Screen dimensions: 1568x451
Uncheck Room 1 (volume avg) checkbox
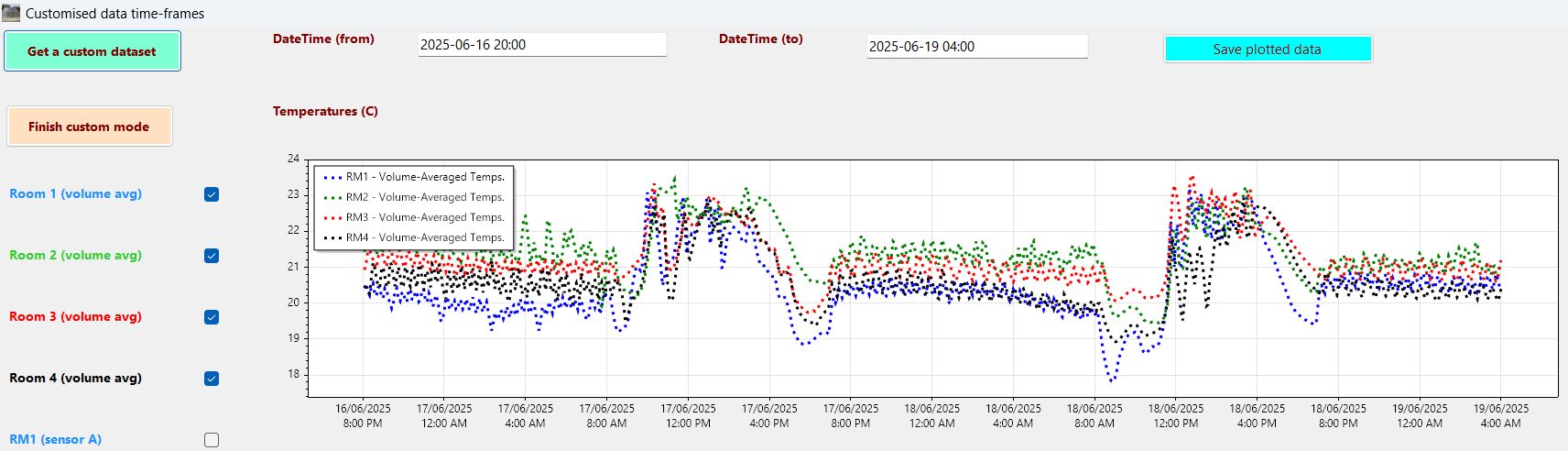click(212, 194)
